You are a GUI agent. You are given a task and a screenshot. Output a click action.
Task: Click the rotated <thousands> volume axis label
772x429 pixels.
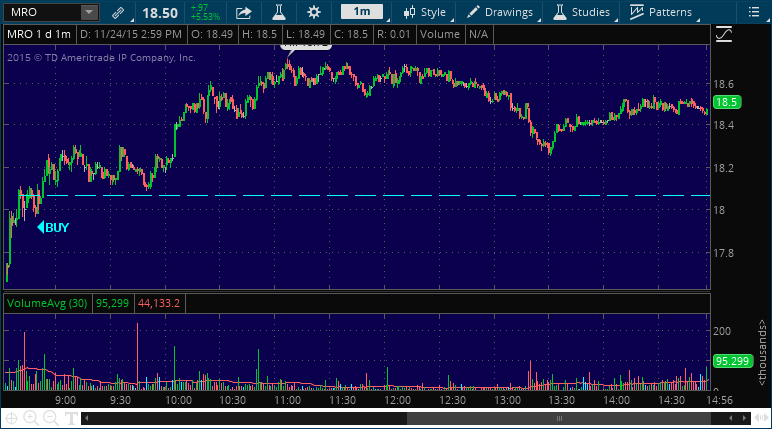(762, 352)
